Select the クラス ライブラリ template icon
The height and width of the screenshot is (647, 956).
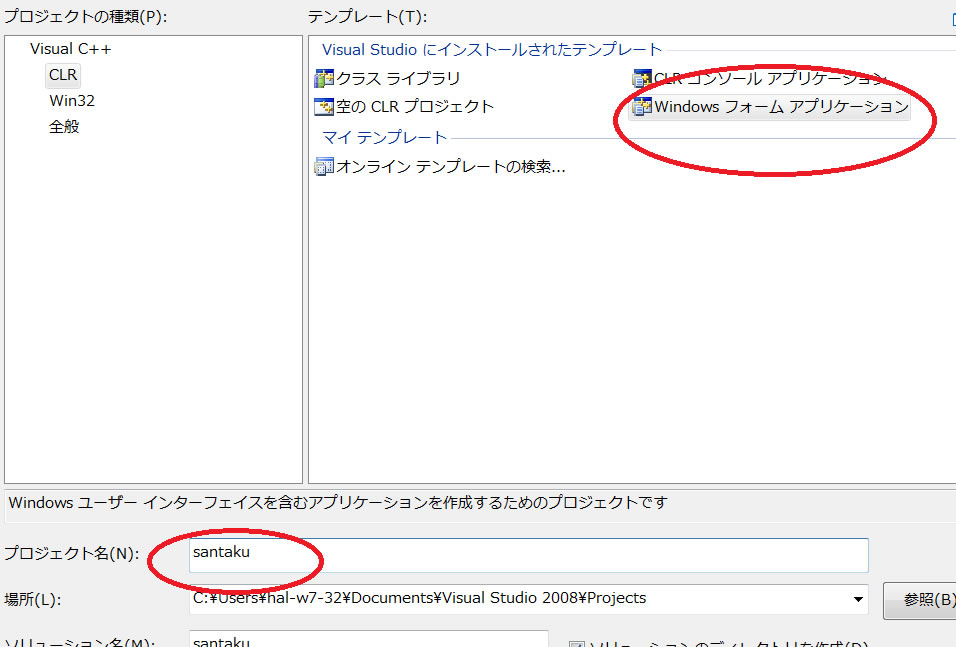click(x=324, y=79)
